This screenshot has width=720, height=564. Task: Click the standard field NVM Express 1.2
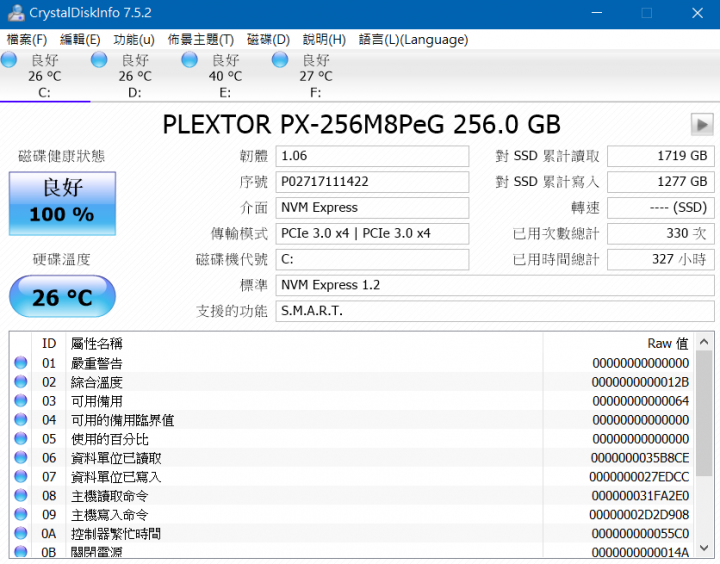coord(495,285)
